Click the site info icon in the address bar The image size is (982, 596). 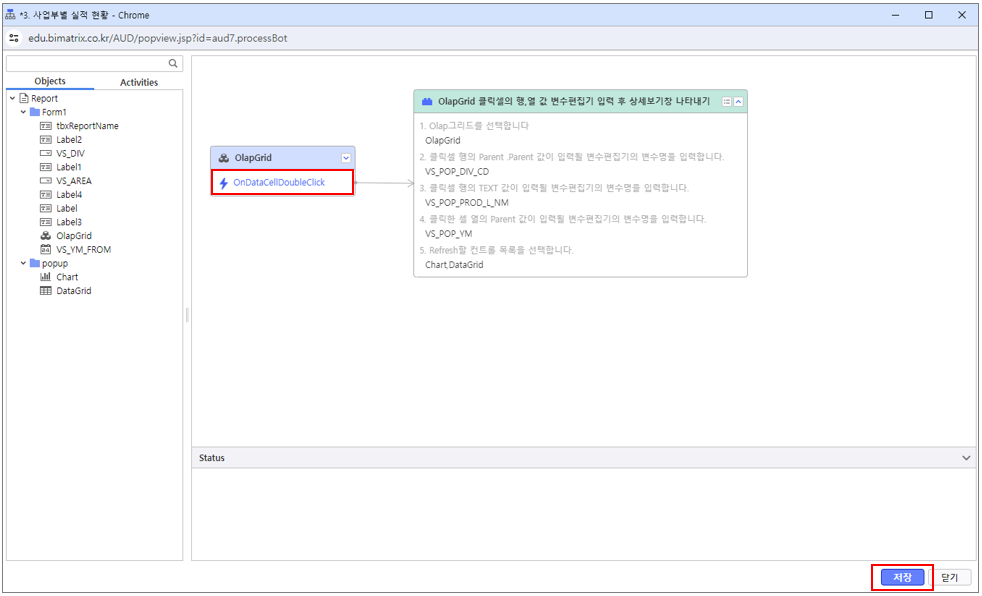click(14, 38)
